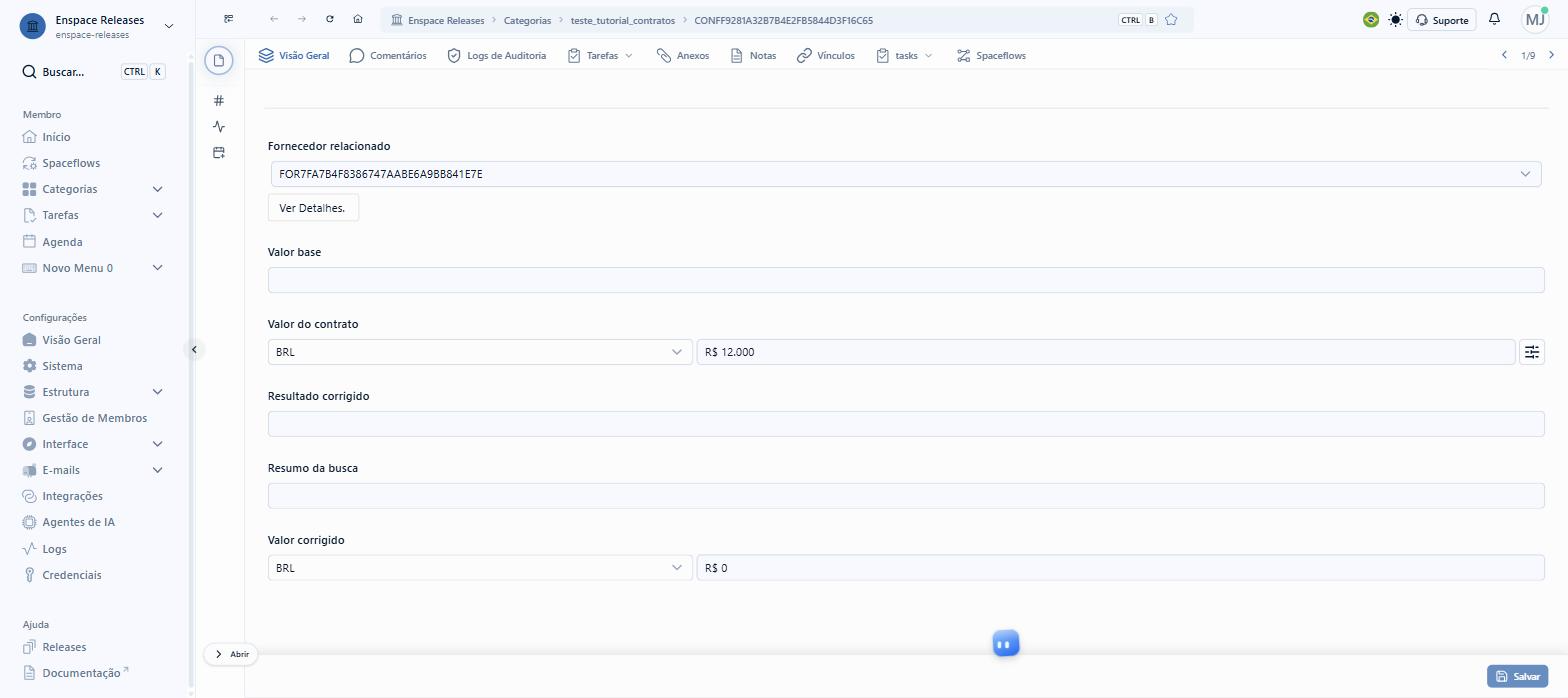This screenshot has height=698, width=1568.
Task: Toggle light/dark theme sun icon
Action: (1395, 20)
